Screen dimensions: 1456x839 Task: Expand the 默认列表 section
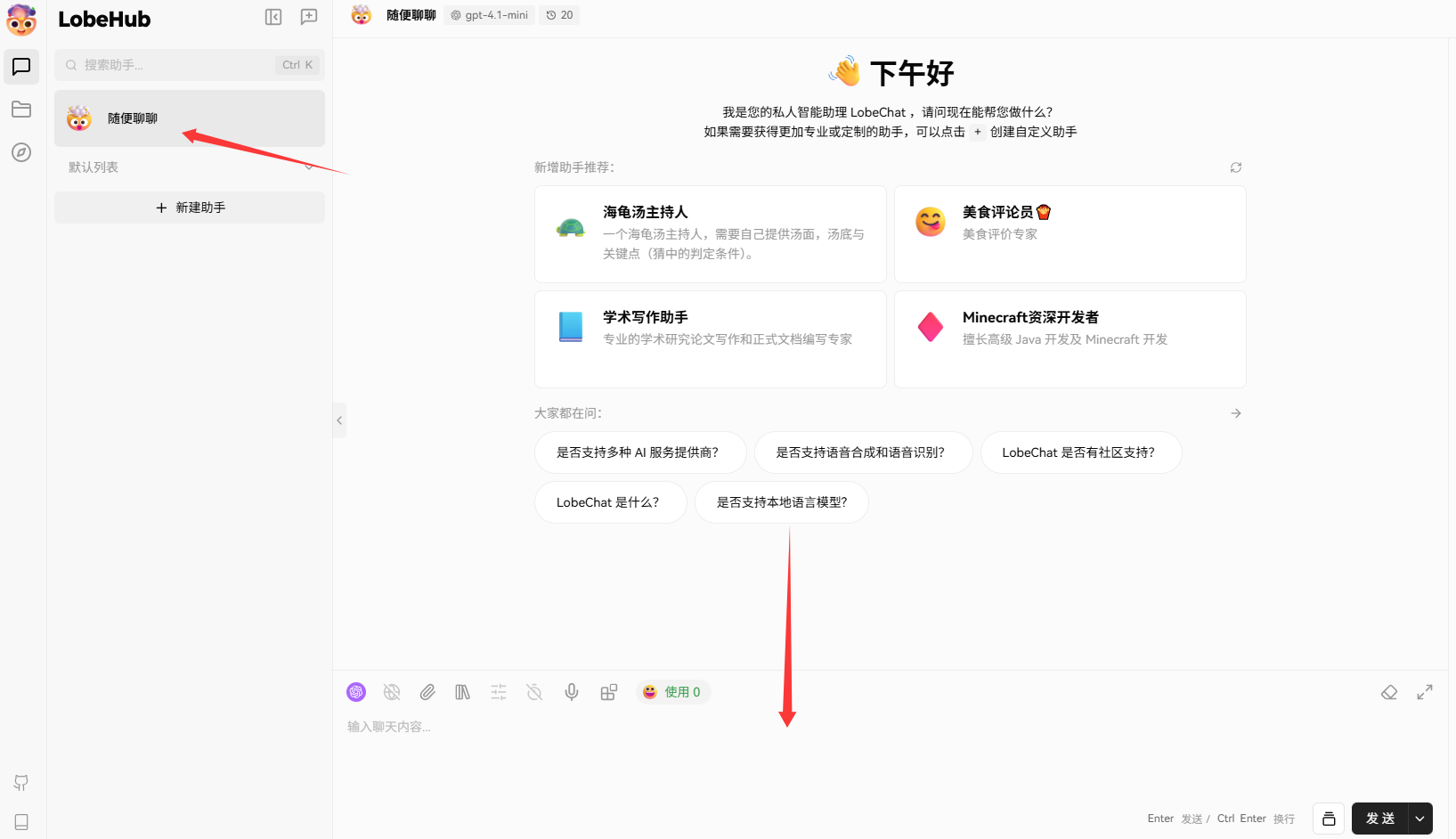[190, 167]
